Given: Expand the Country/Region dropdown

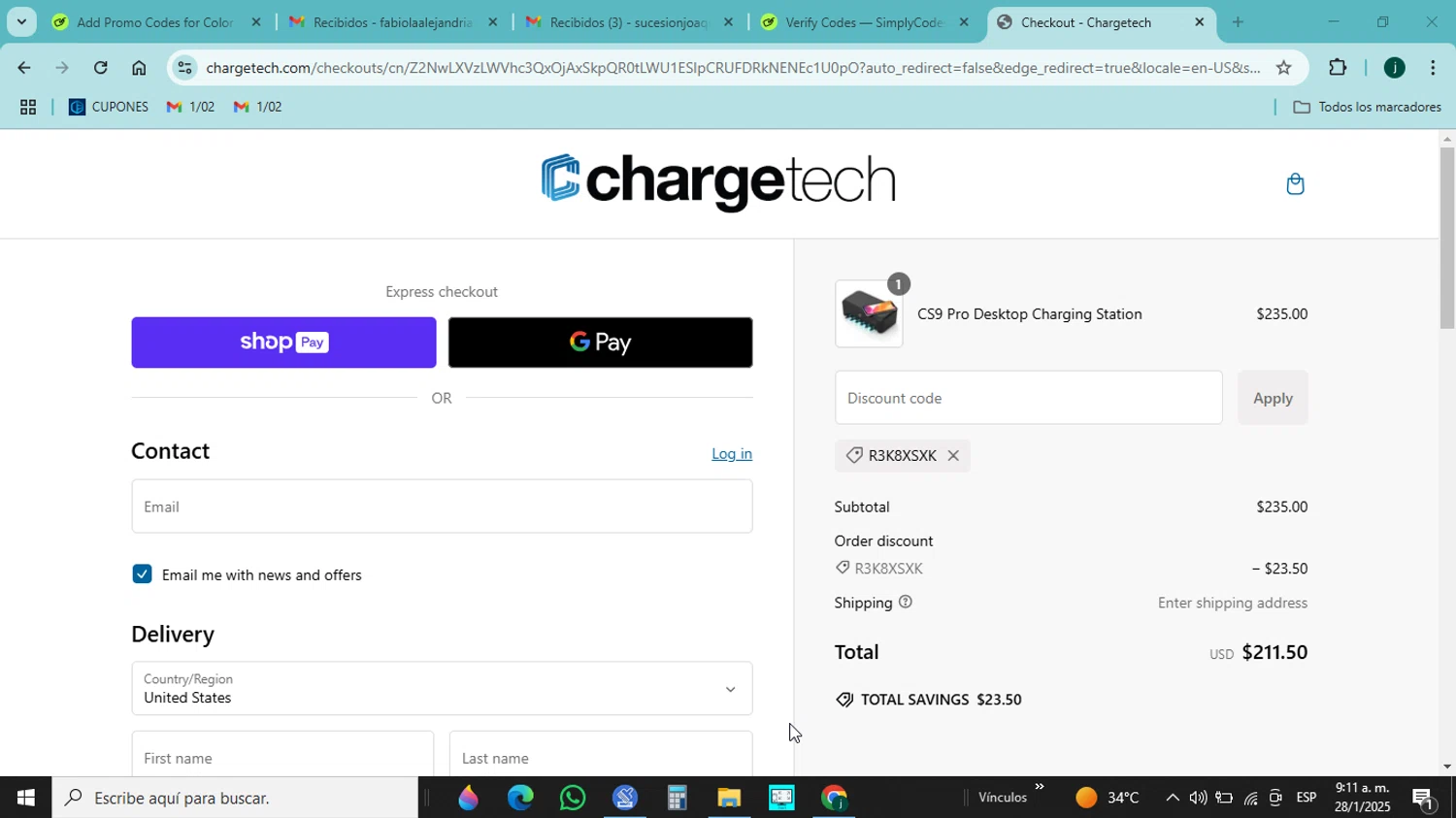Looking at the screenshot, I should (442, 689).
